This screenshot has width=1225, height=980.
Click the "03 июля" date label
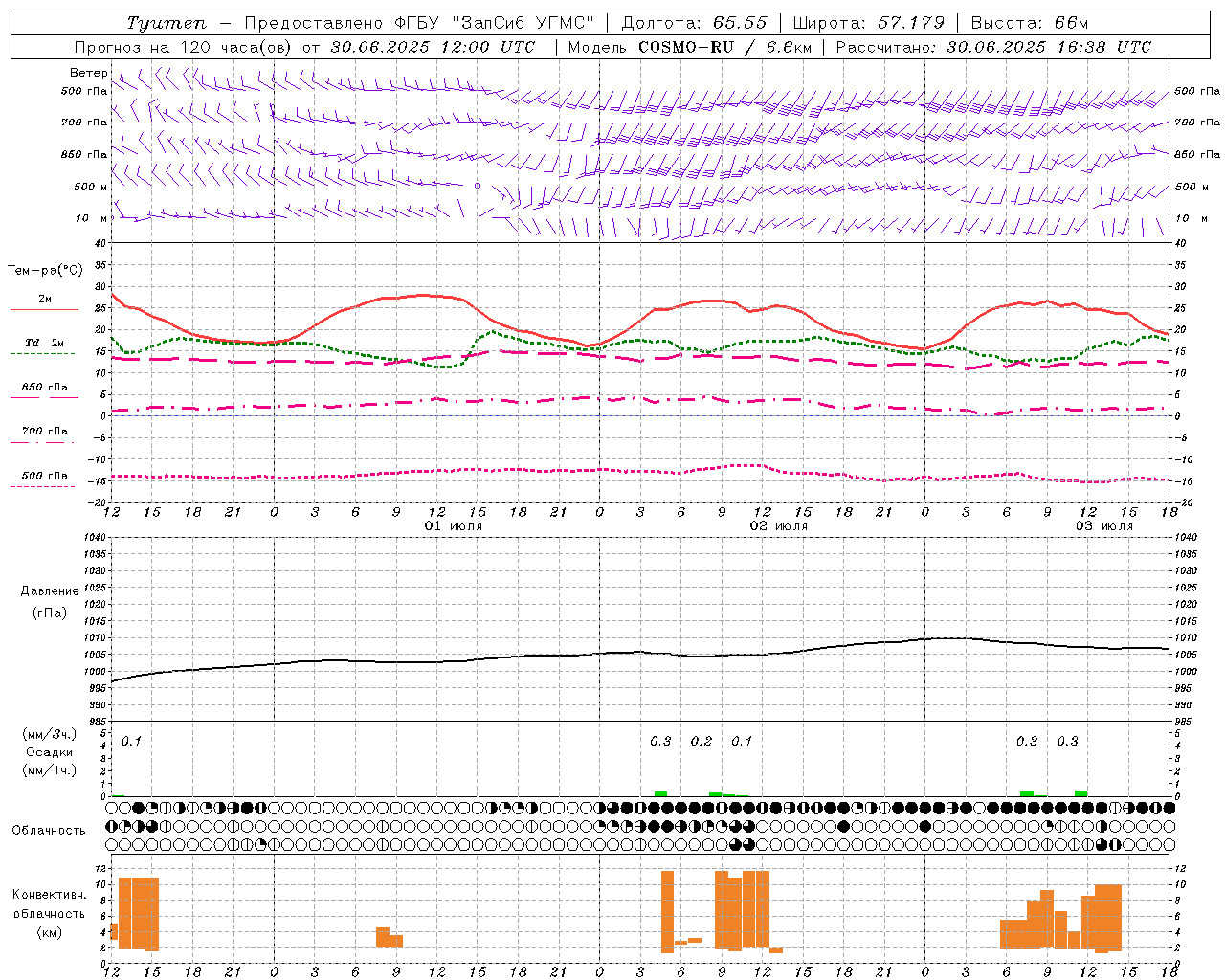(x=1104, y=526)
